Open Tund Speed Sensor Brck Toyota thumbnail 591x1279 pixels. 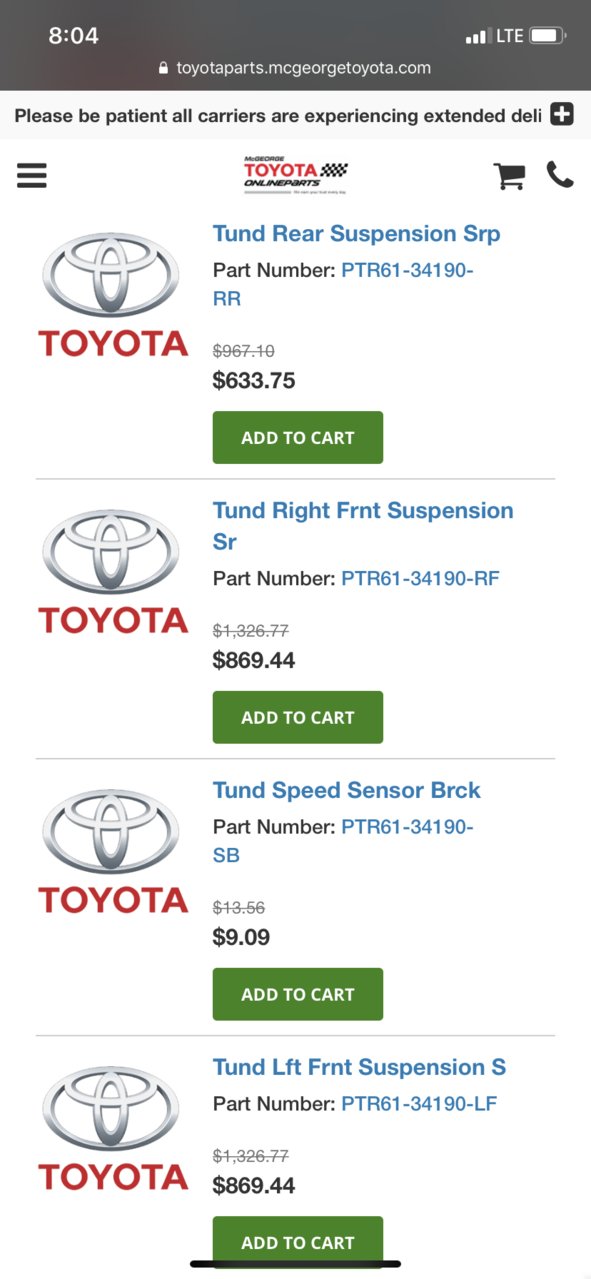pyautogui.click(x=113, y=851)
